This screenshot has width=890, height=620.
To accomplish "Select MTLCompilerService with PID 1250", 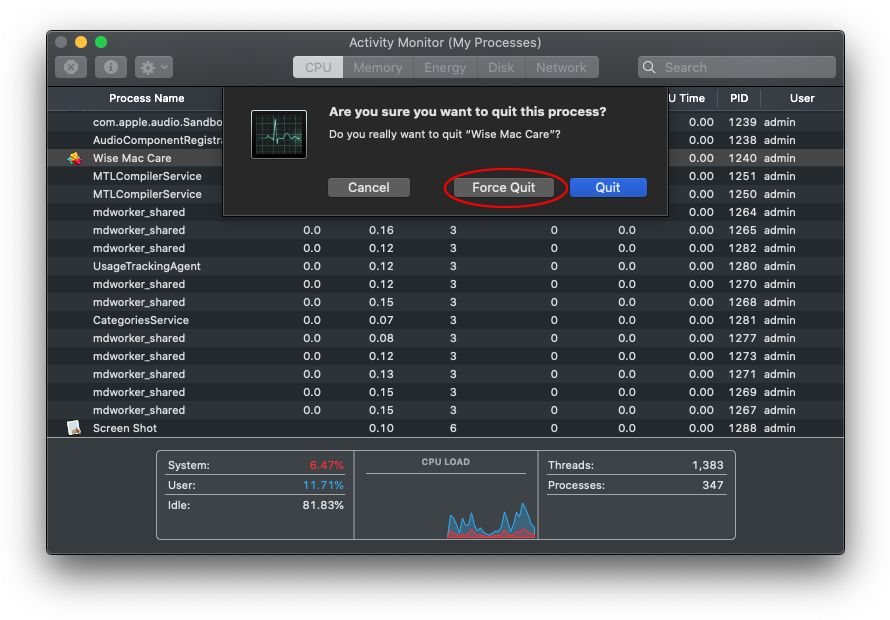I will point(446,194).
